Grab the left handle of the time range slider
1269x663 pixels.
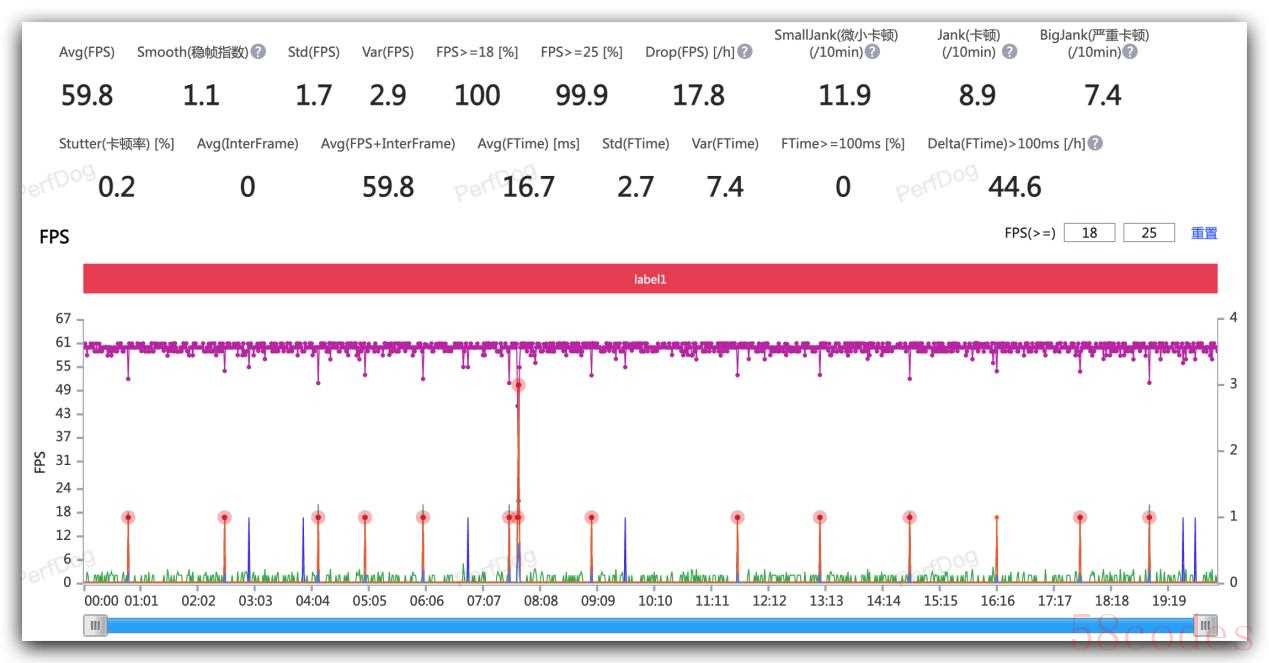pos(96,625)
